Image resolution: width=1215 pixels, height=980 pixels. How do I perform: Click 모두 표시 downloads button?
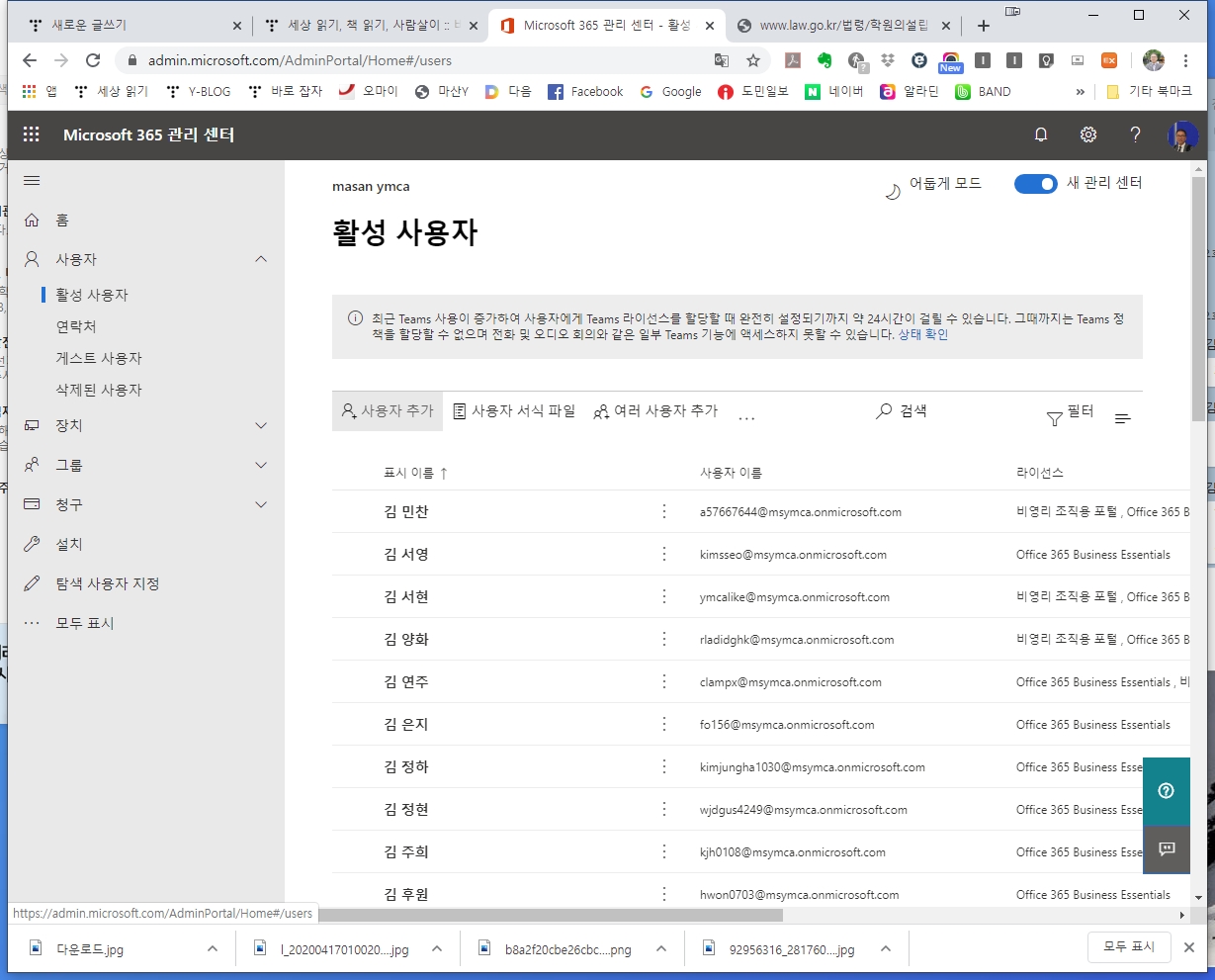[x=1129, y=947]
